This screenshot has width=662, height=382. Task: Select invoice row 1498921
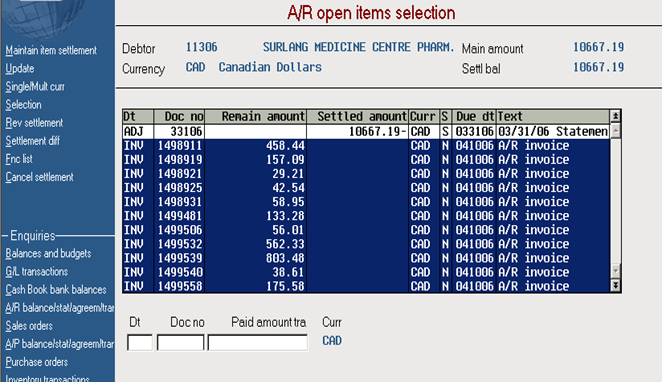coord(366,174)
